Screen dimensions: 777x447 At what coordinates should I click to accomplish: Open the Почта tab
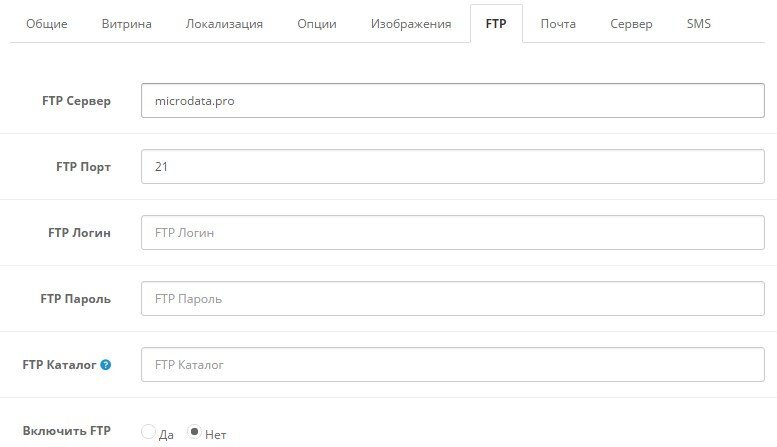click(558, 24)
